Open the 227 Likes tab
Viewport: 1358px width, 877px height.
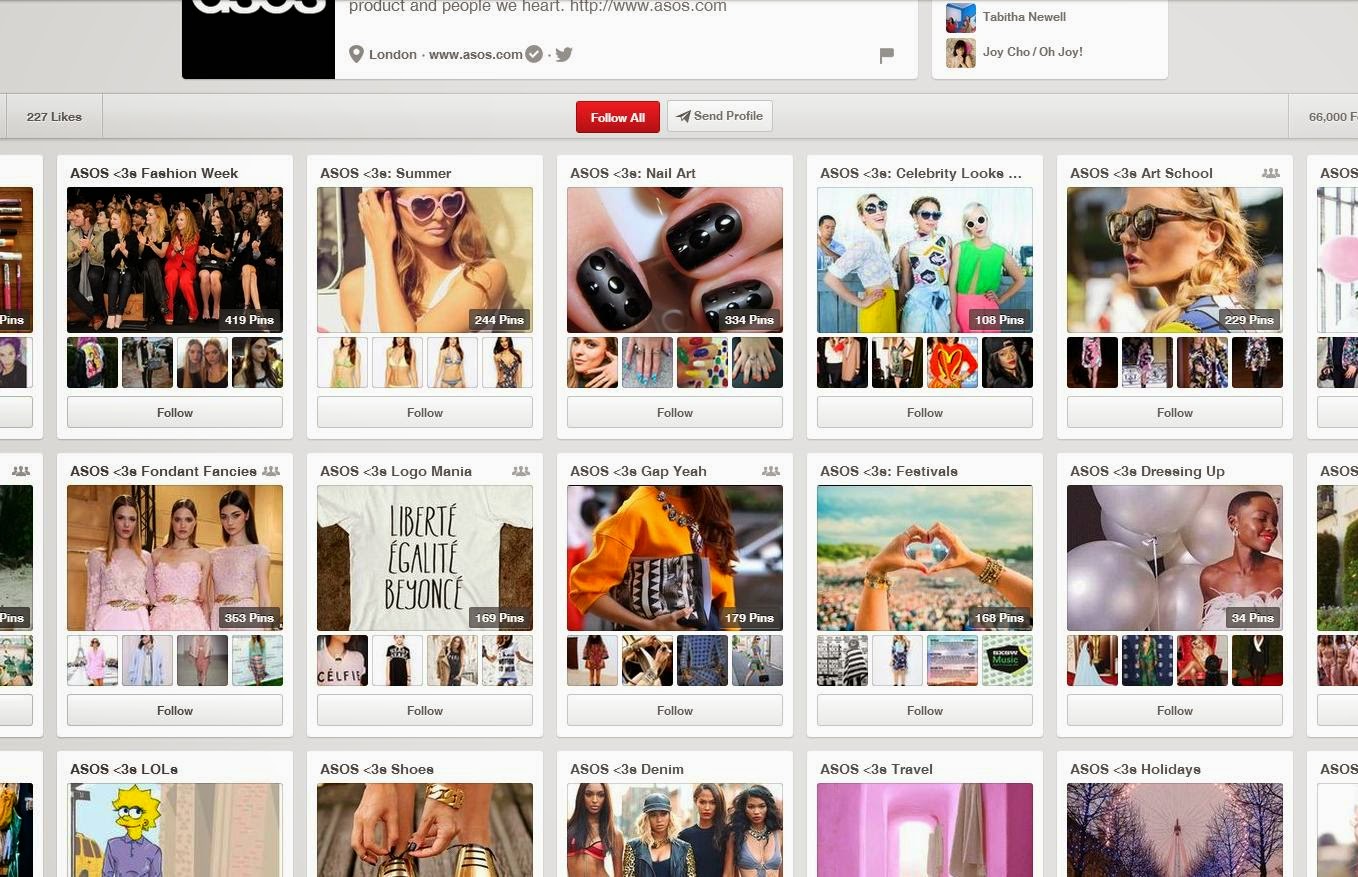[x=54, y=117]
